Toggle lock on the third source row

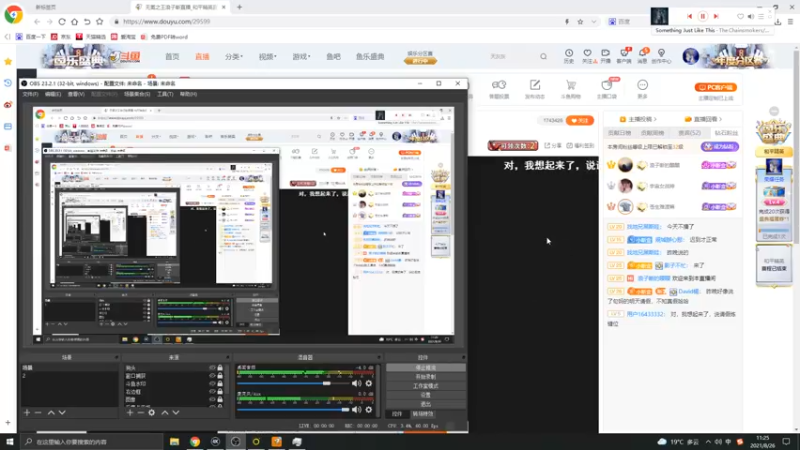[x=220, y=384]
